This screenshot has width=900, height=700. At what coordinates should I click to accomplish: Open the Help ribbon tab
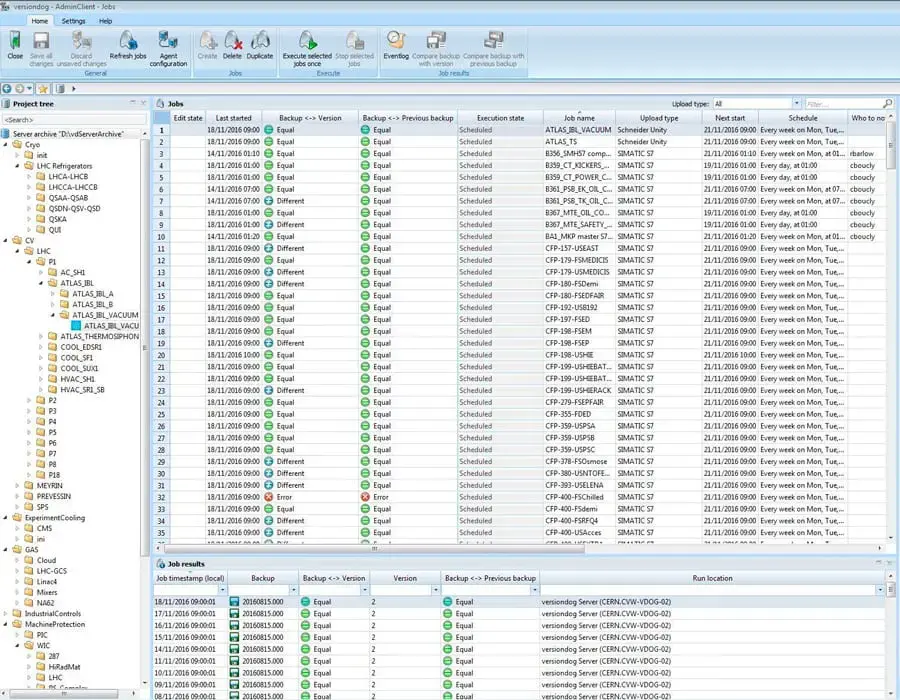[106, 21]
